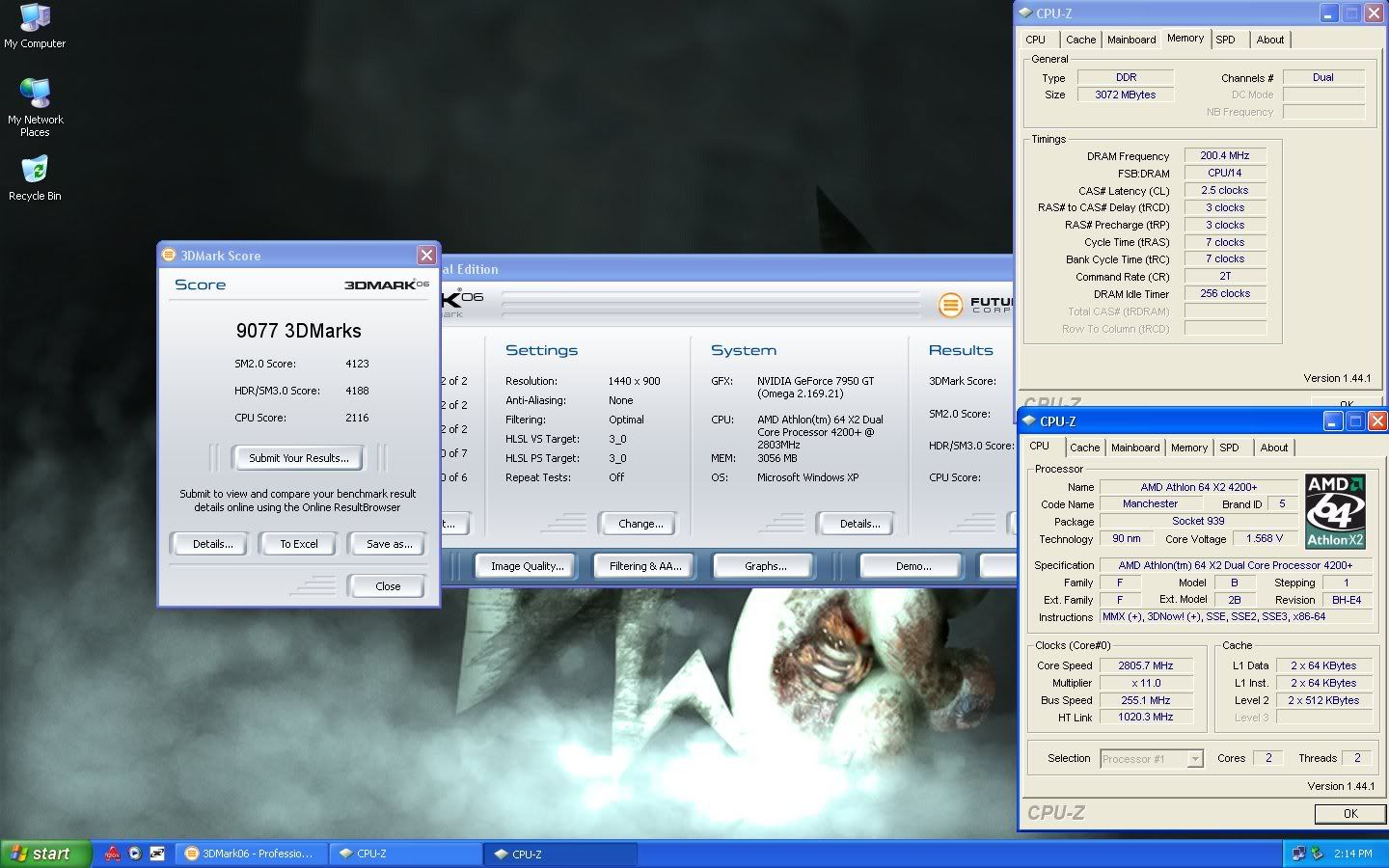Click the Filtering & AA button

[x=645, y=566]
